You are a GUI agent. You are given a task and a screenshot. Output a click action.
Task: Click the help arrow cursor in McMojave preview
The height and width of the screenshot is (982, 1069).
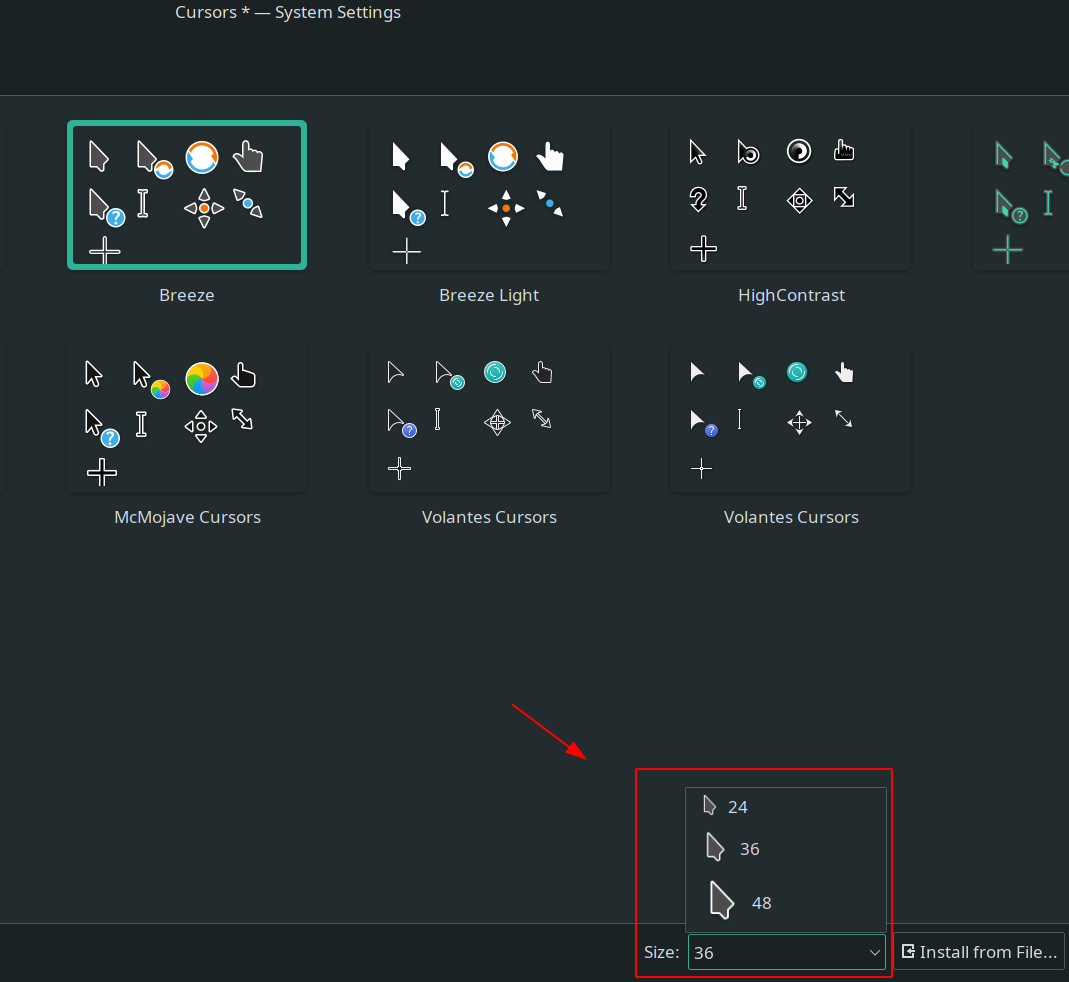[102, 428]
